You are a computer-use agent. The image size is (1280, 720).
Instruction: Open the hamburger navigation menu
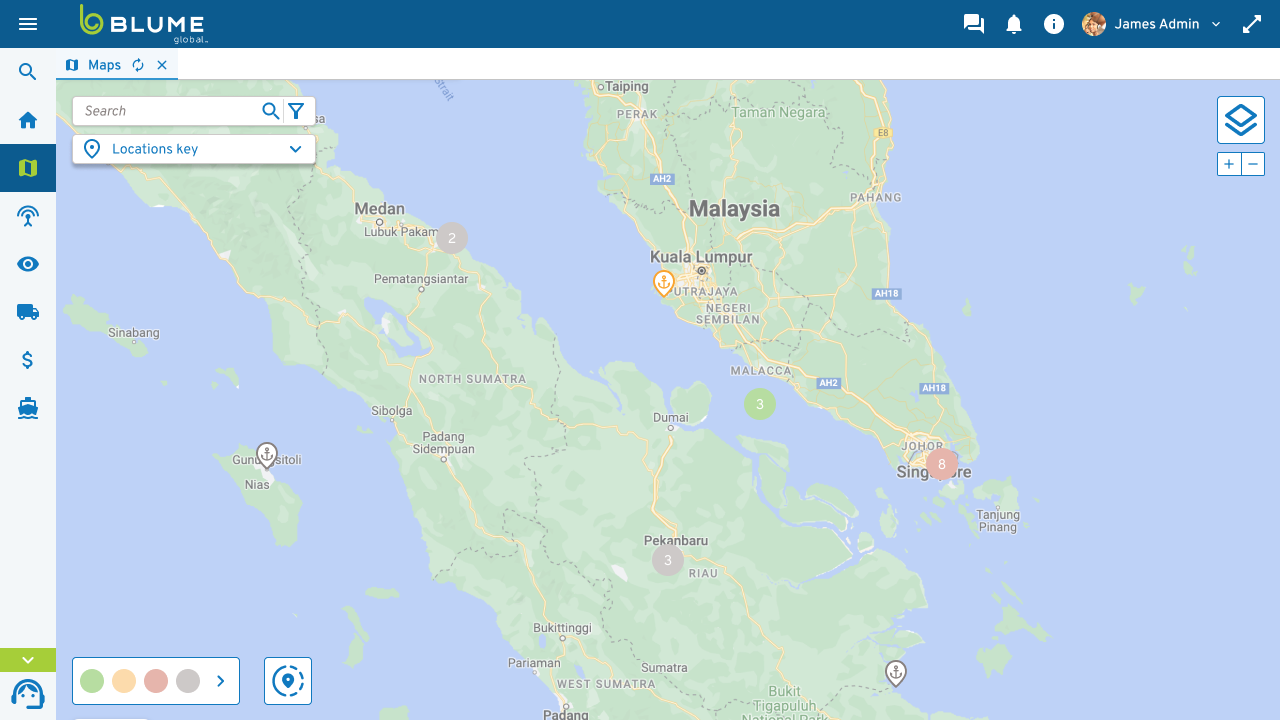click(x=28, y=24)
